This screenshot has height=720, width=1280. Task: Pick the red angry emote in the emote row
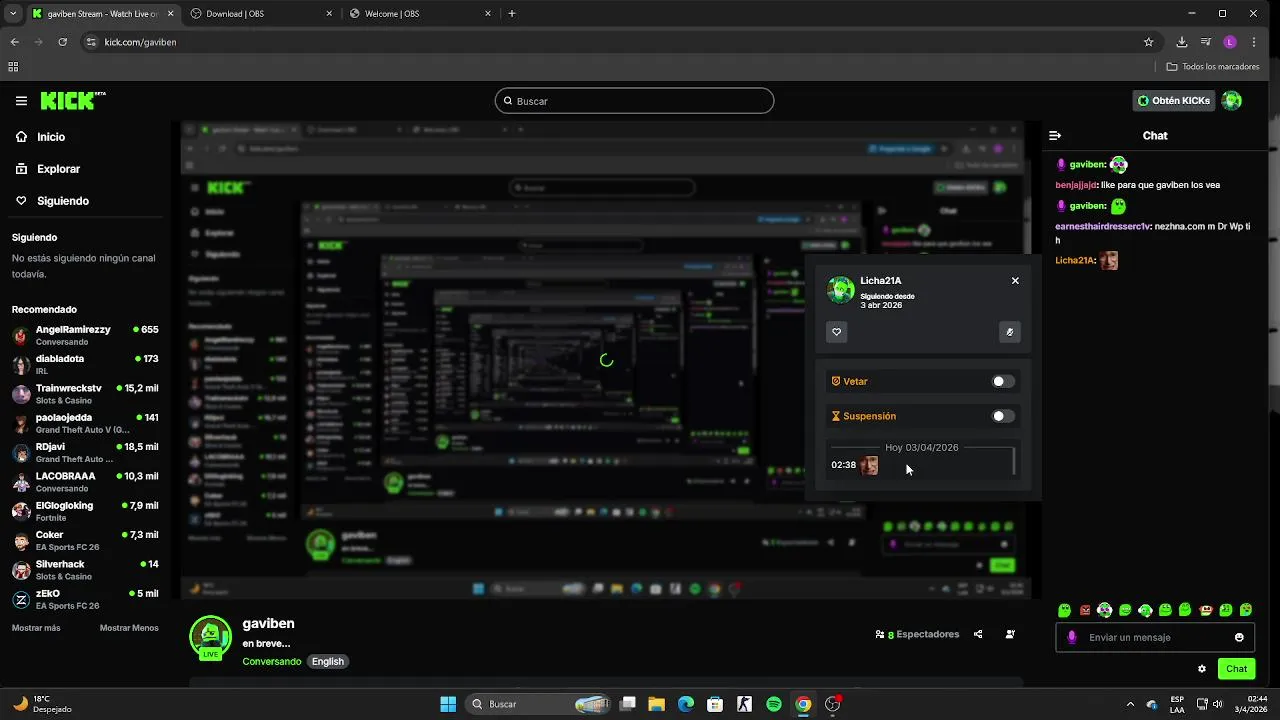click(x=1085, y=610)
